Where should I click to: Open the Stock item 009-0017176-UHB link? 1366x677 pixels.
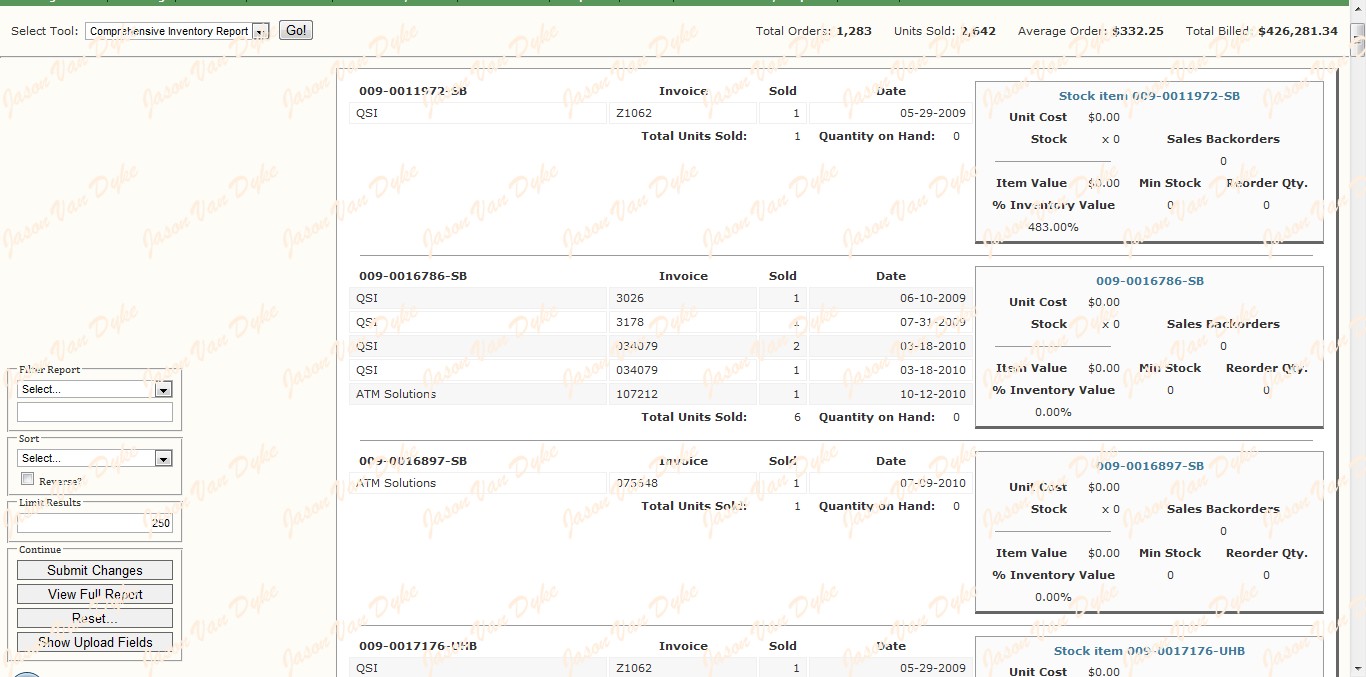point(1149,651)
